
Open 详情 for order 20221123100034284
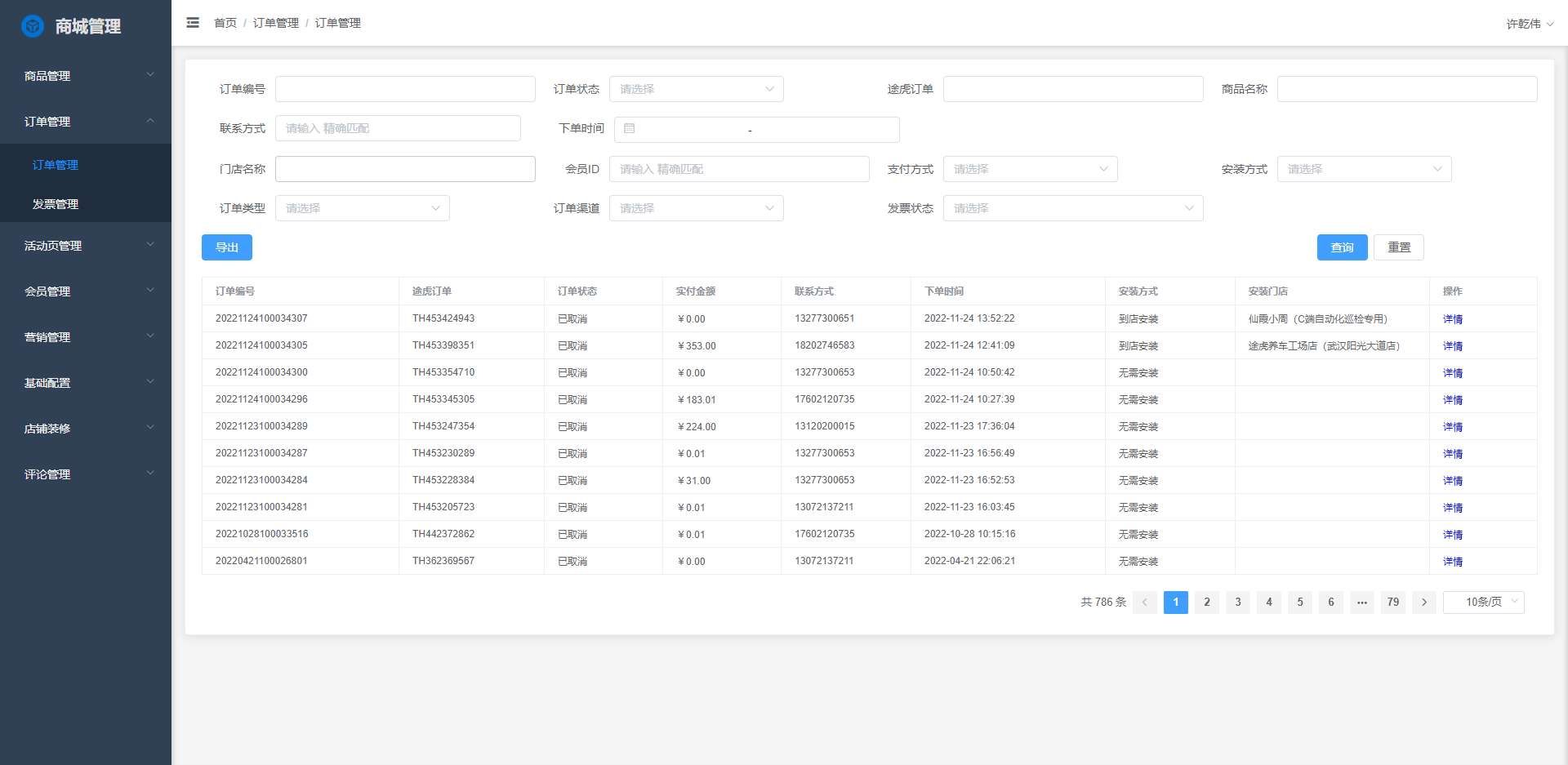1453,481
